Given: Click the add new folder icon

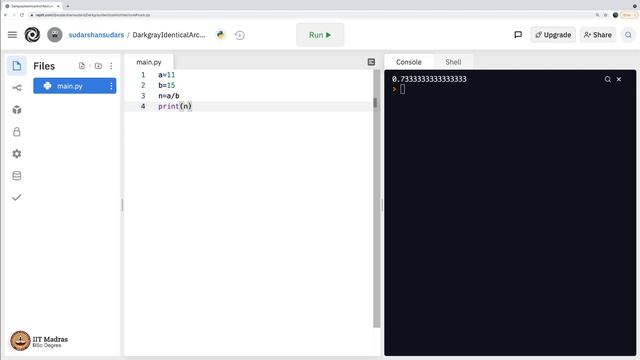Looking at the screenshot, I should pyautogui.click(x=98, y=66).
